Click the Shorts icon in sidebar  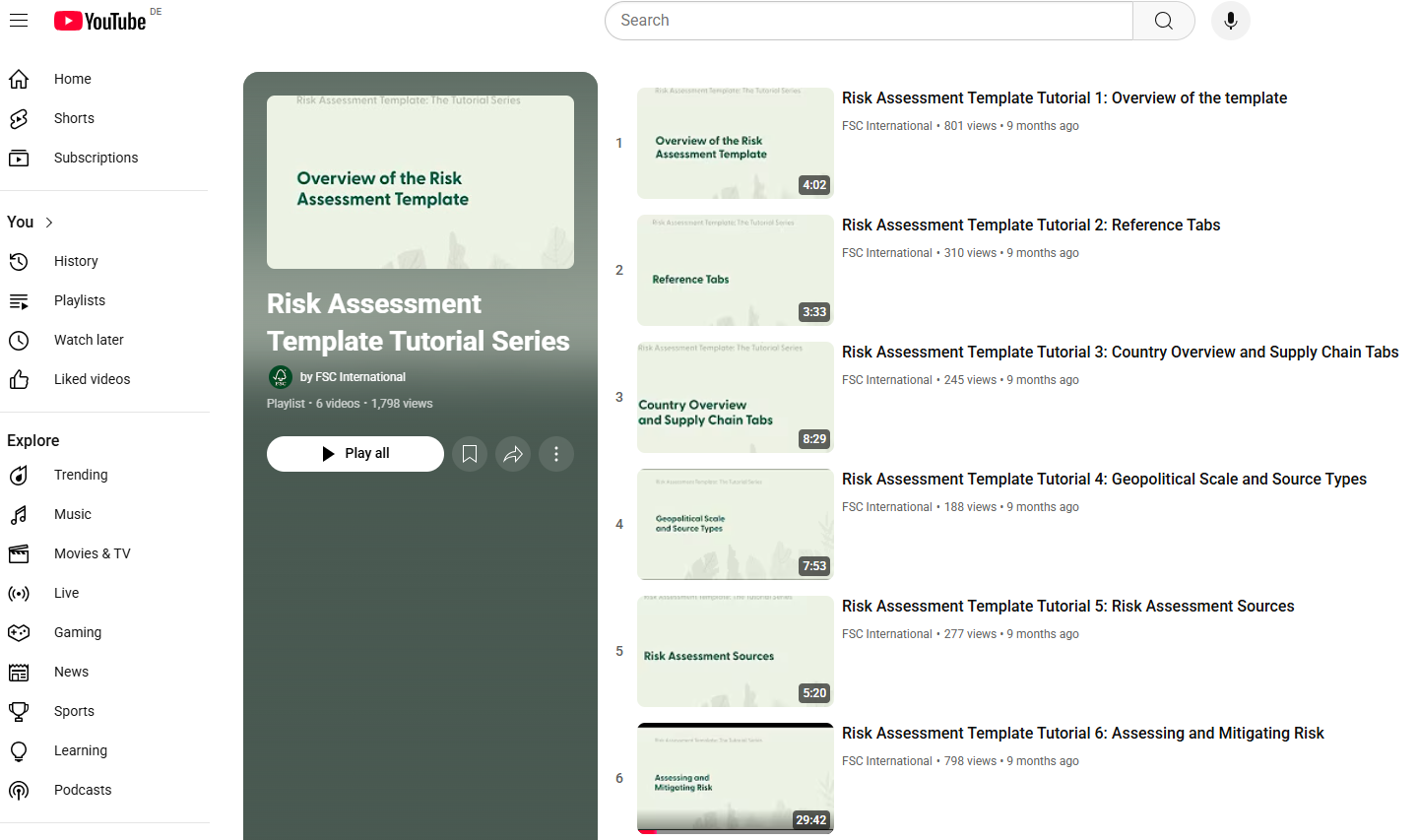coord(19,118)
